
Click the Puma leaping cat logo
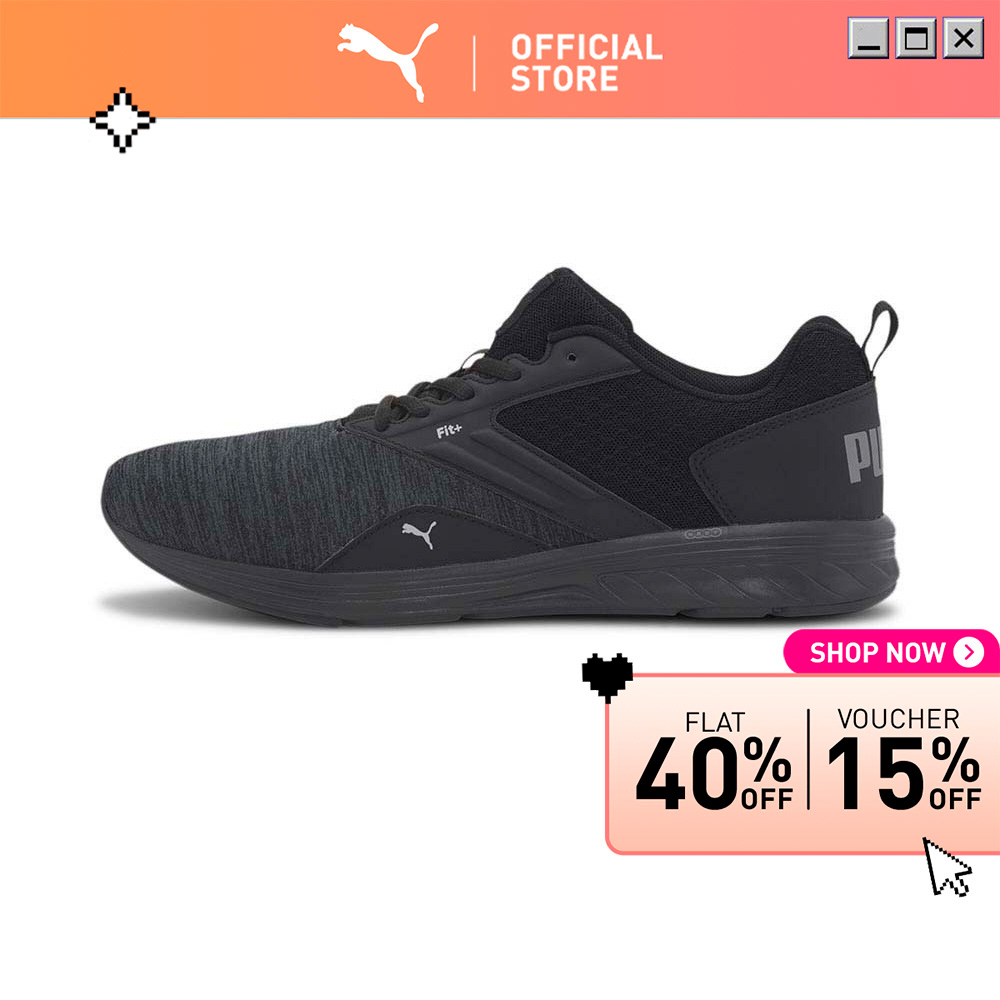[x=388, y=62]
